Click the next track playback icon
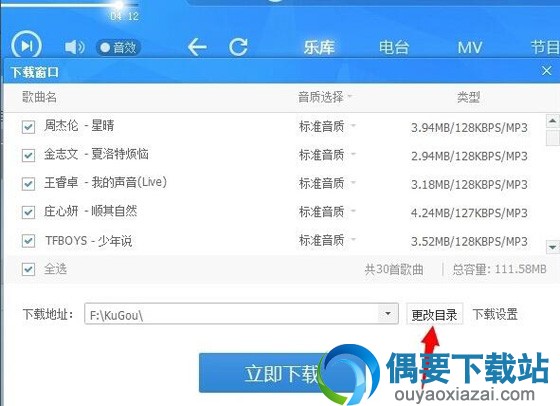The width and height of the screenshot is (560, 406). tap(27, 46)
